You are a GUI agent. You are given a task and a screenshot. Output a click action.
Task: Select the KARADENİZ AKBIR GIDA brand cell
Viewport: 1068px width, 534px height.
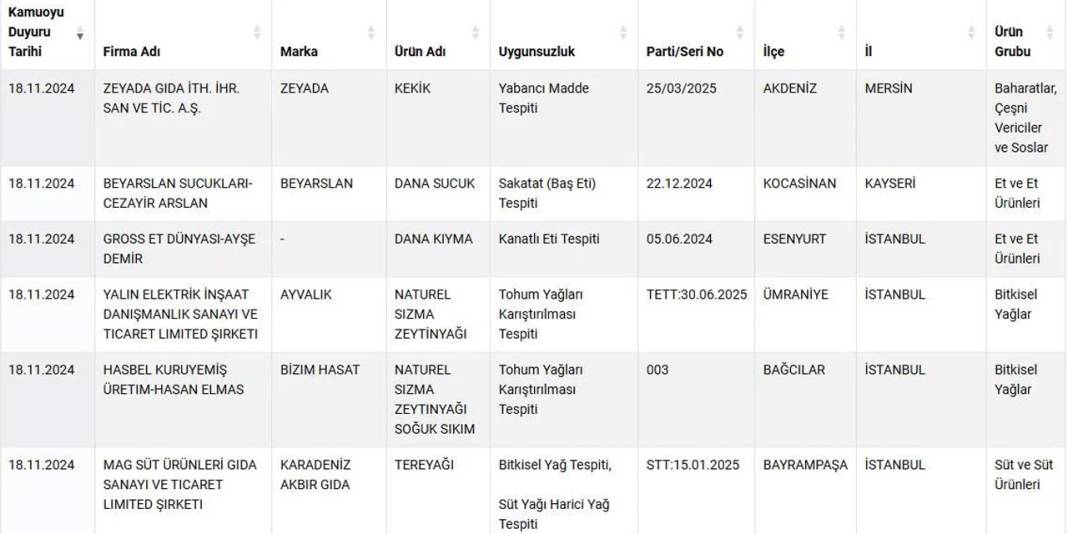pos(329,491)
